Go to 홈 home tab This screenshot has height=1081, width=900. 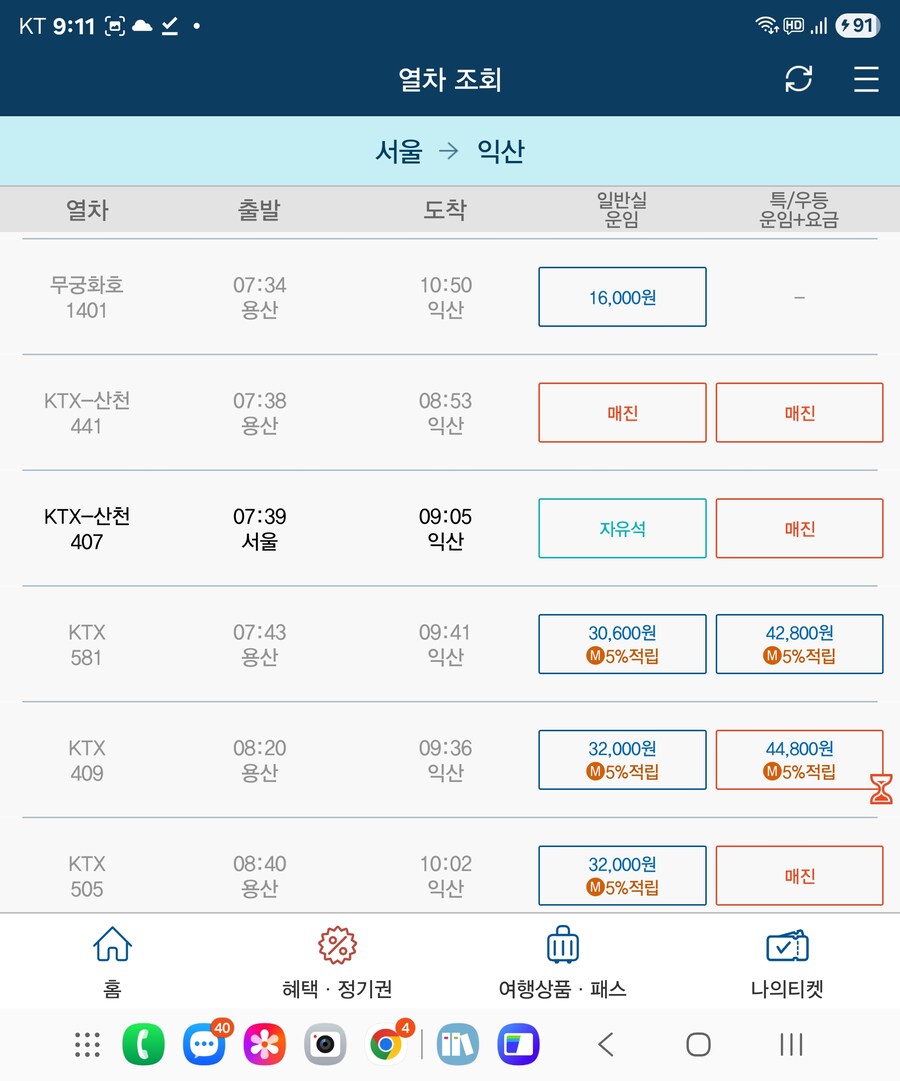[x=112, y=962]
